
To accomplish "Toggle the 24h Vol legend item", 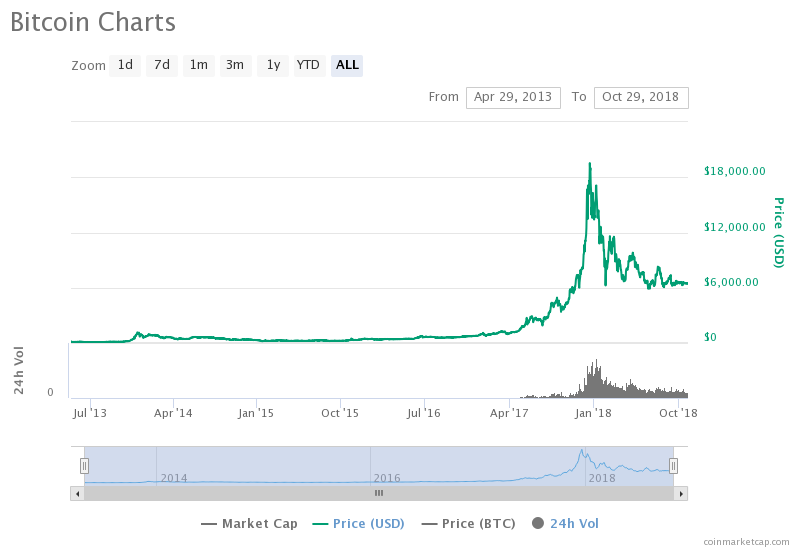I will point(565,523).
